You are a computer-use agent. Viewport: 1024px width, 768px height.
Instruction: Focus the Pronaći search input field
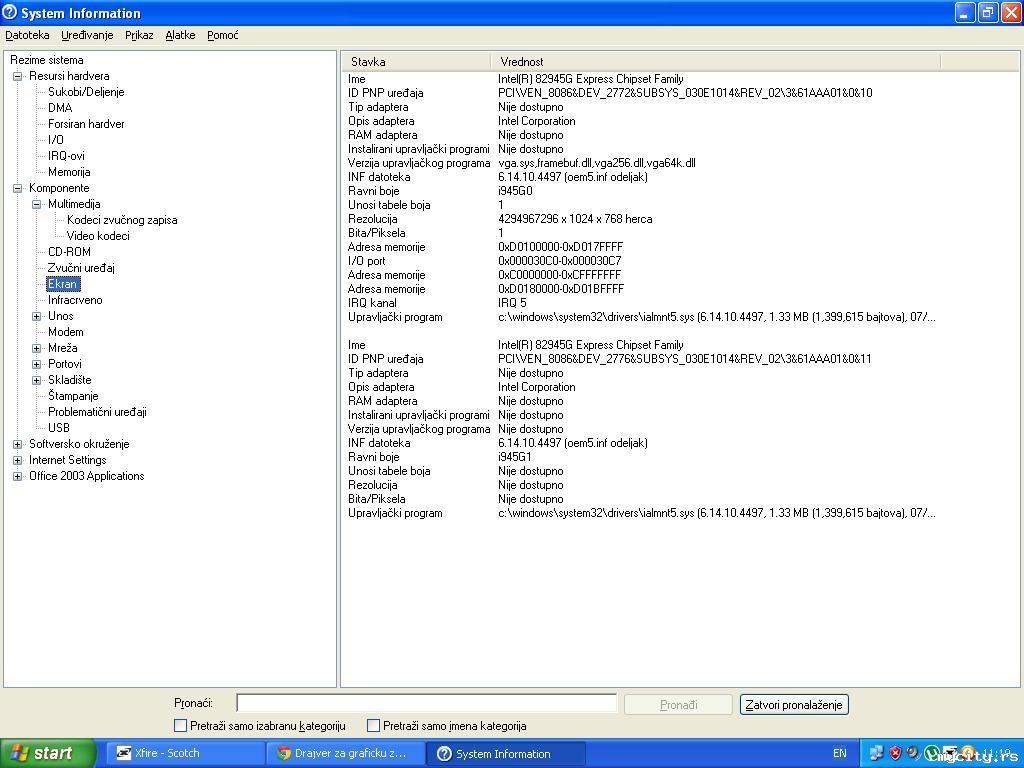pyautogui.click(x=426, y=703)
